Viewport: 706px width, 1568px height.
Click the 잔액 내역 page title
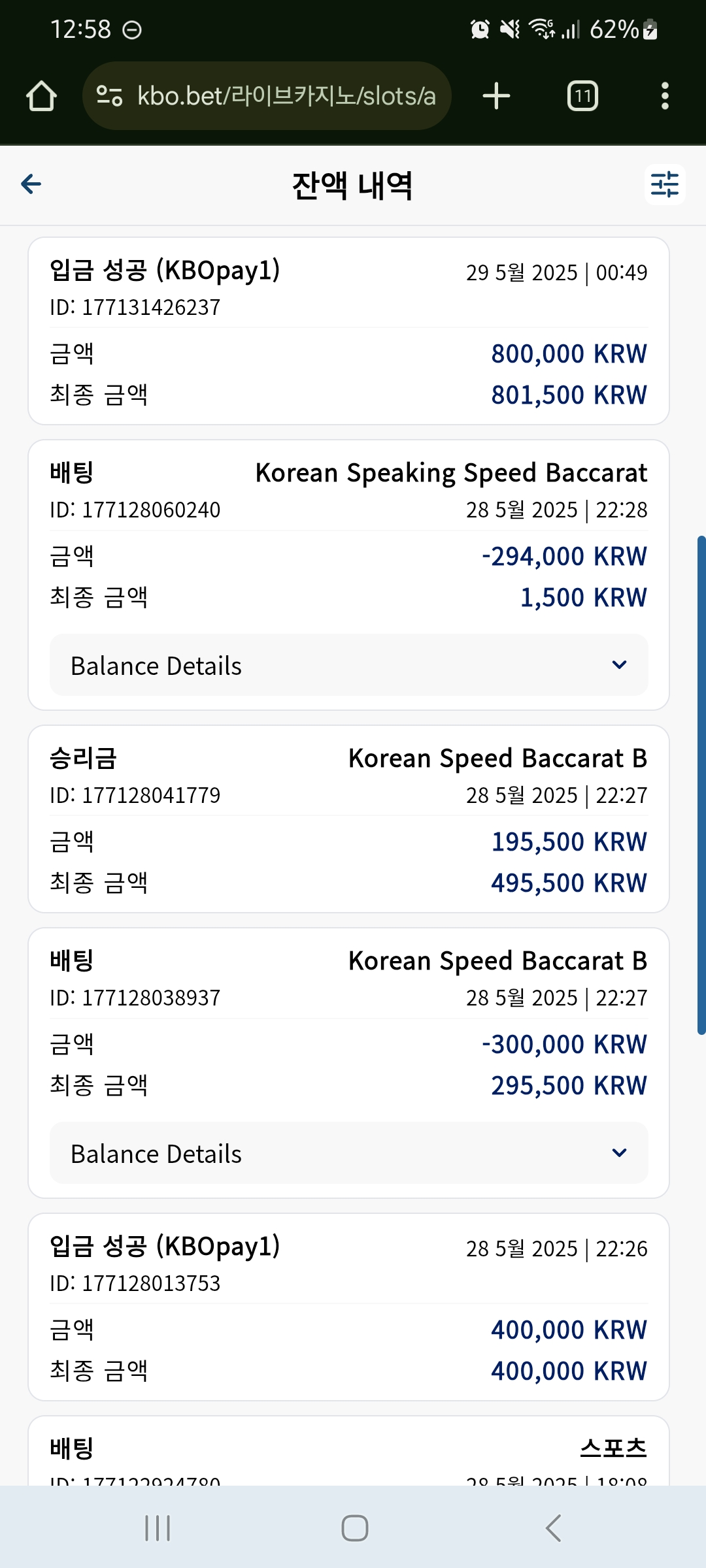(x=352, y=186)
